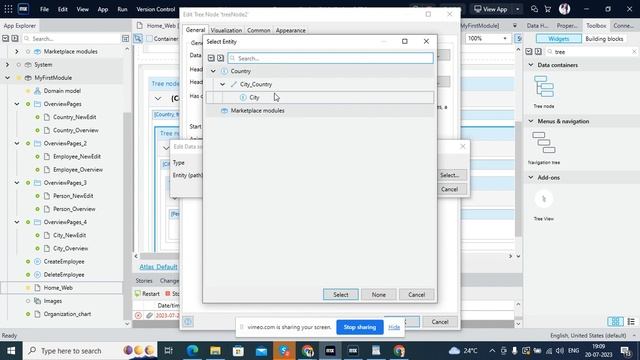Click the Tree View add-on widget

pyautogui.click(x=544, y=205)
